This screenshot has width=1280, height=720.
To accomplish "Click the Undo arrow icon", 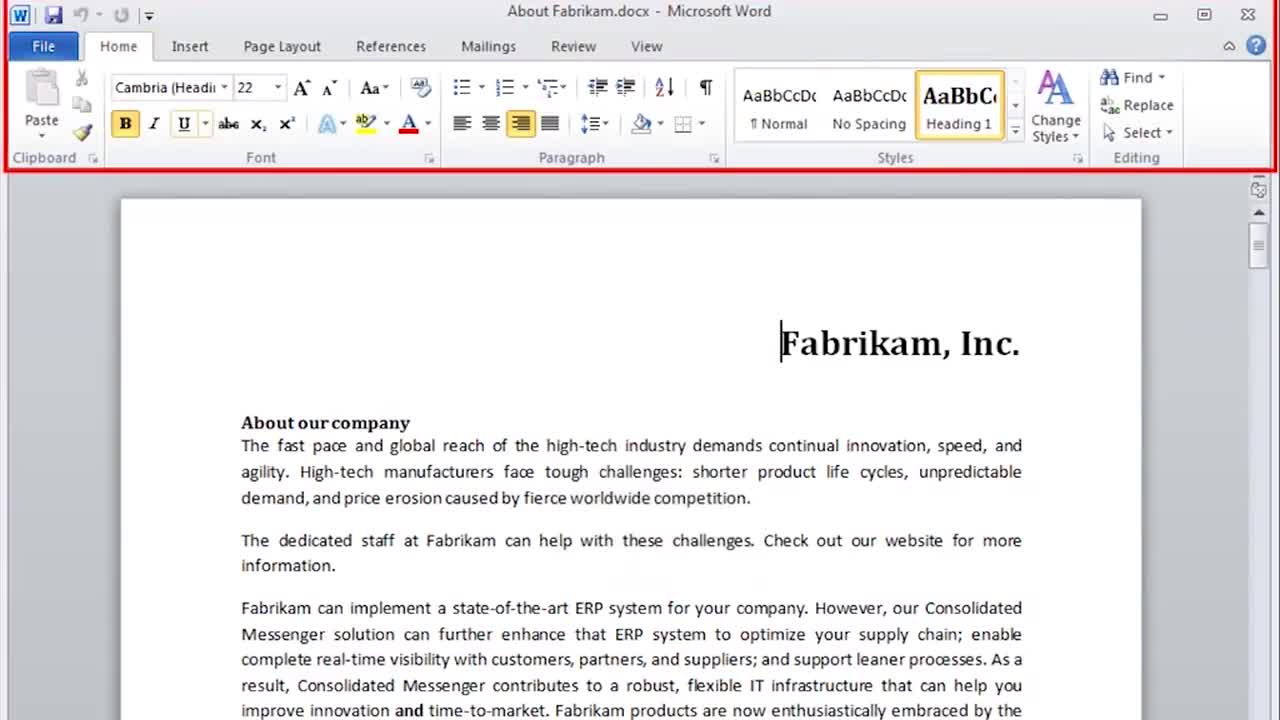I will (82, 15).
